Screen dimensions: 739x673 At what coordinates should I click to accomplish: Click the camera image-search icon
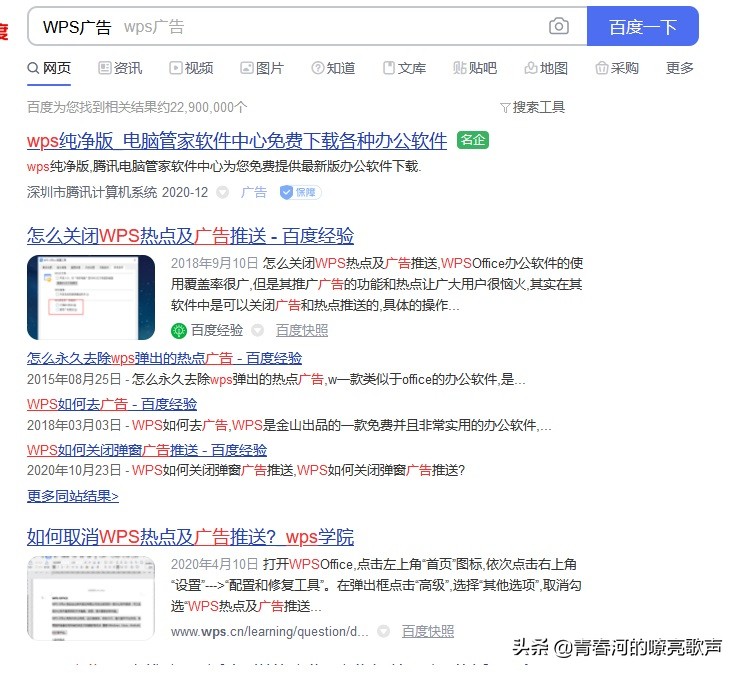click(558, 26)
